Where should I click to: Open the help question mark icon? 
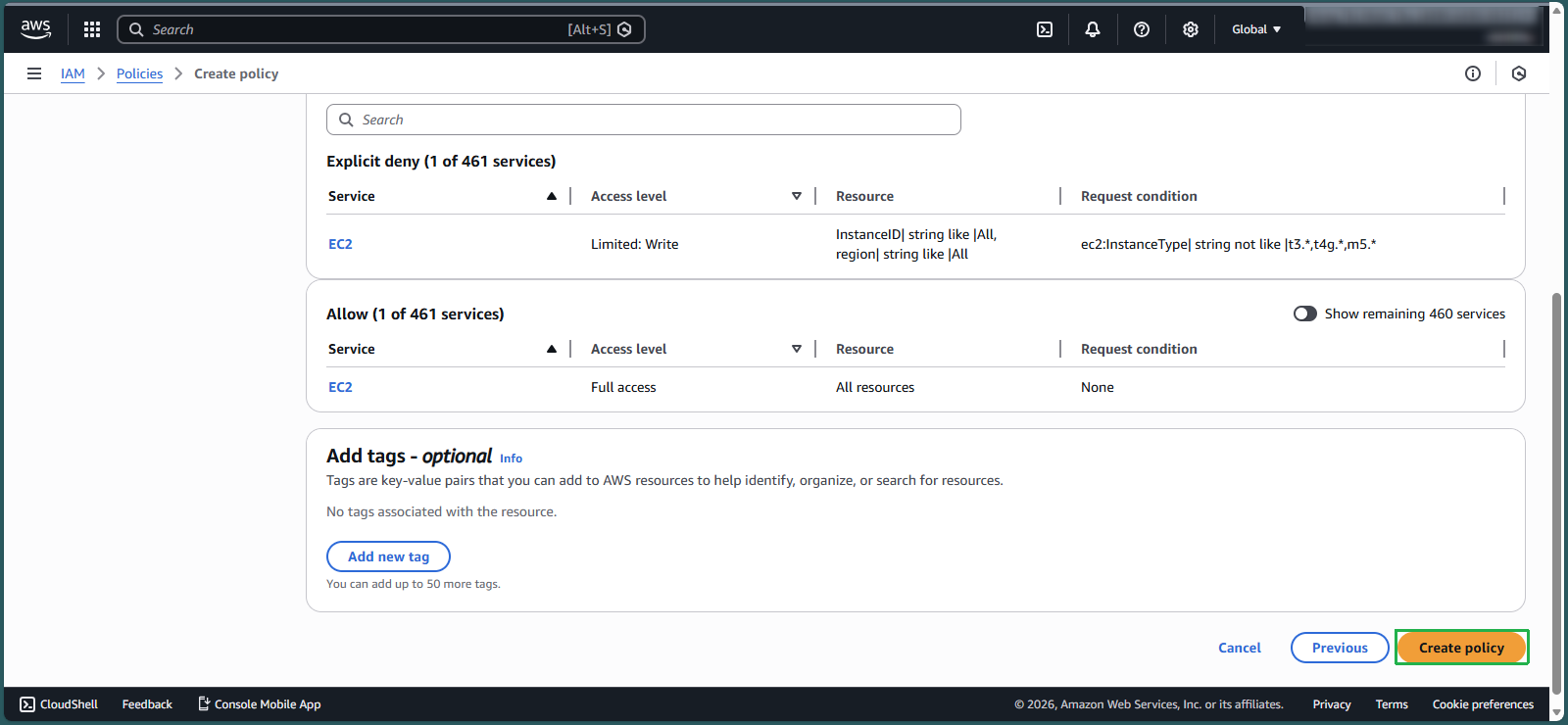click(1142, 29)
